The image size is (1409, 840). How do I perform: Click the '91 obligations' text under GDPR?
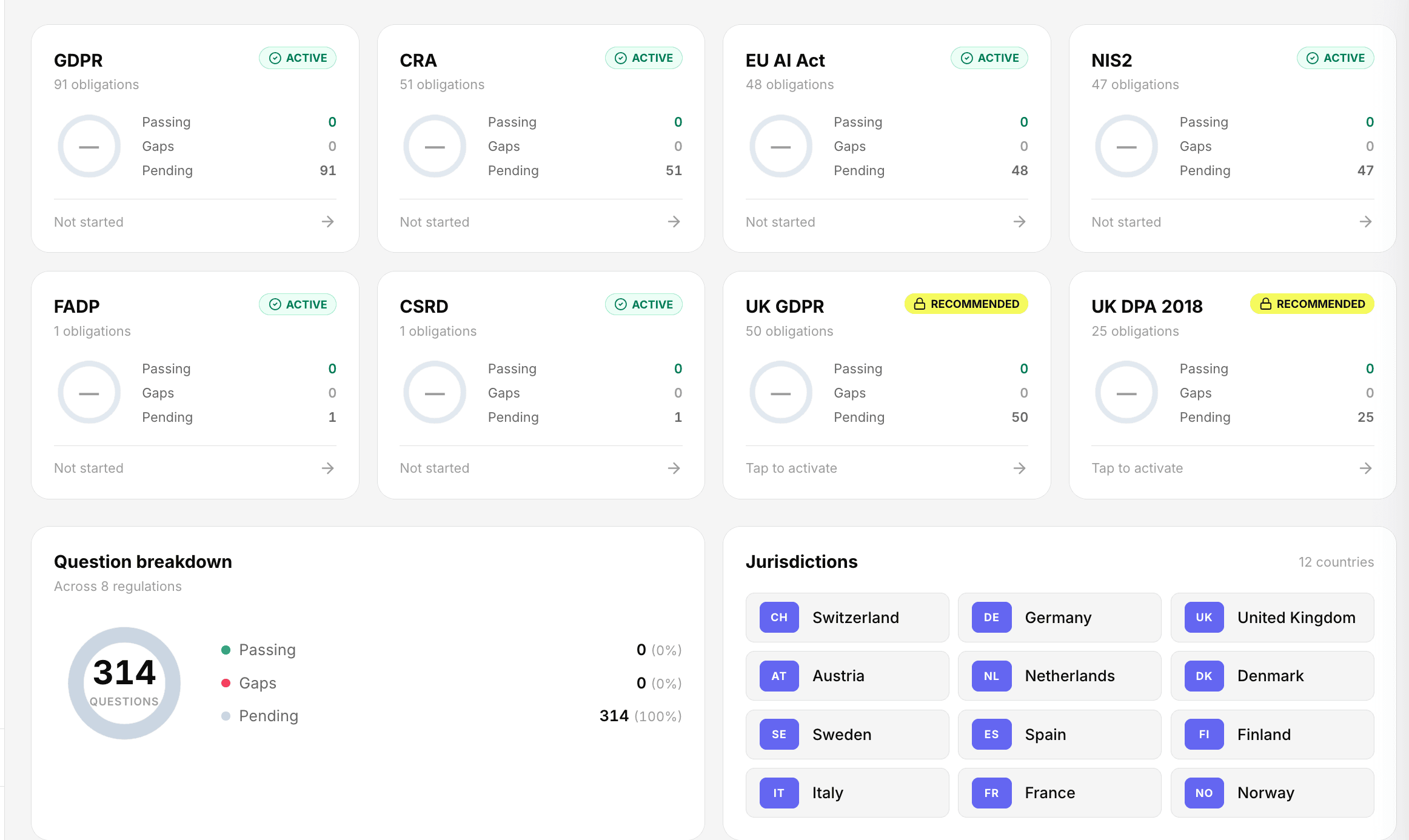pyautogui.click(x=96, y=84)
